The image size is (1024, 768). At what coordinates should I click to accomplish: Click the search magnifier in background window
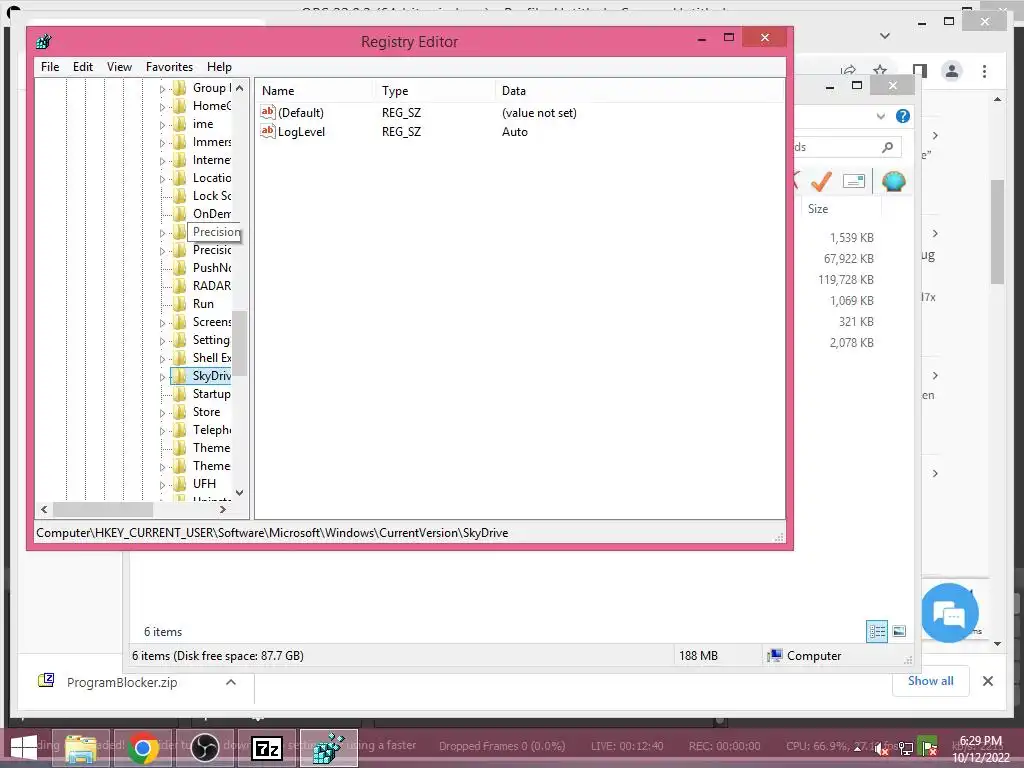tap(887, 147)
